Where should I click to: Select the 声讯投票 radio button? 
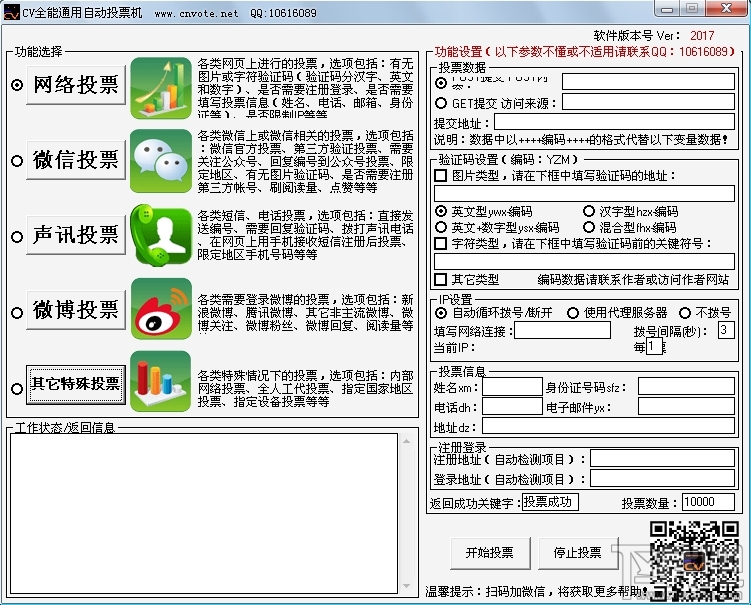click(x=17, y=237)
